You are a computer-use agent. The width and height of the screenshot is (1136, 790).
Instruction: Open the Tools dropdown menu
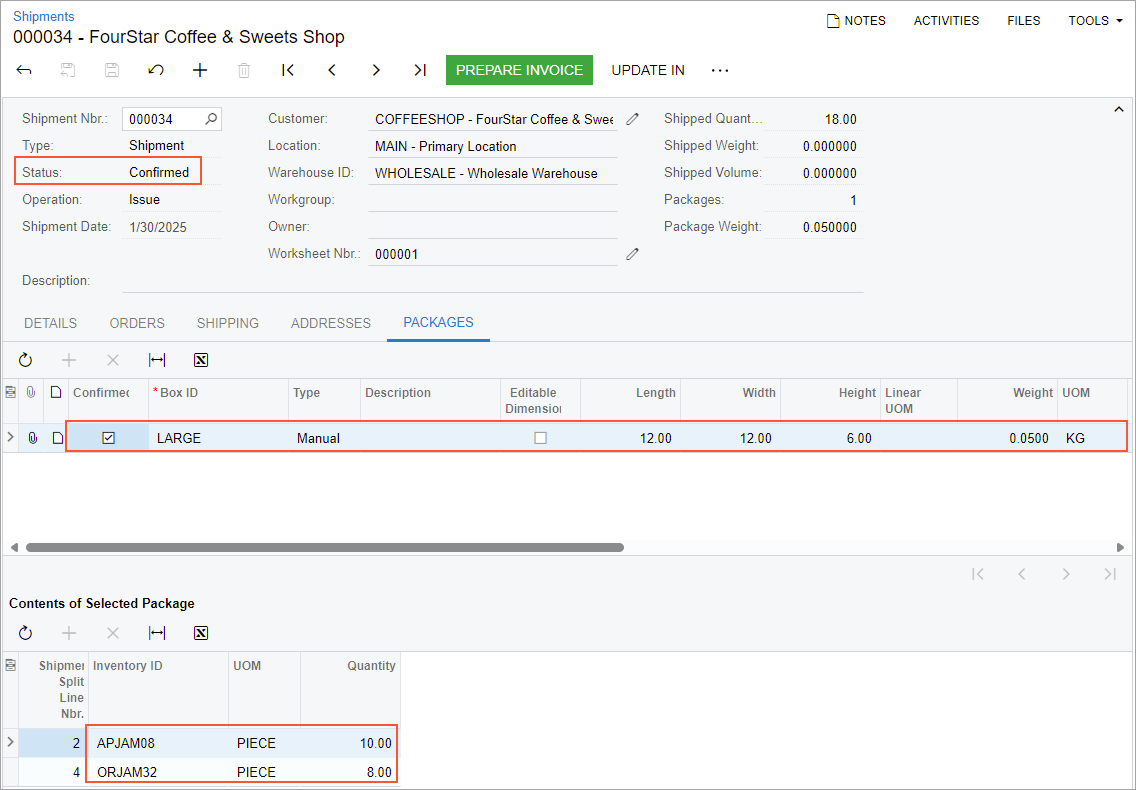tap(1095, 20)
